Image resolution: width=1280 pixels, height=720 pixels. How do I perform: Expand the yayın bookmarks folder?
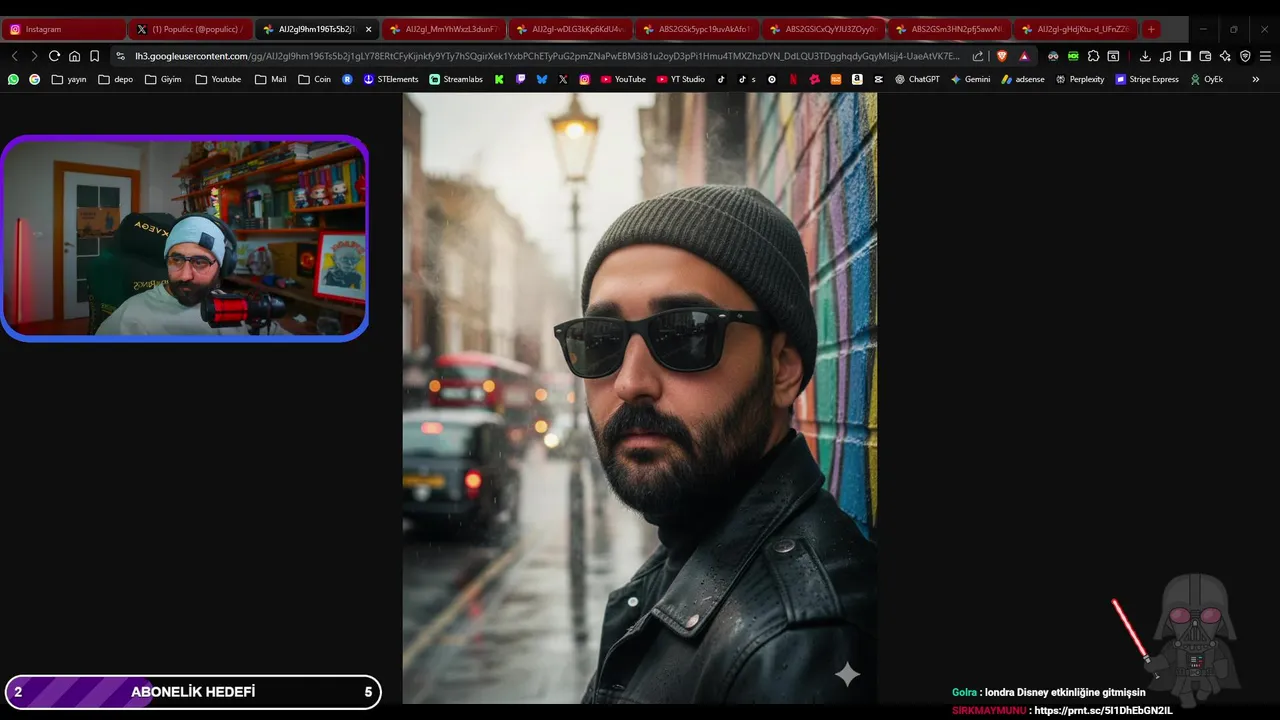[69, 79]
